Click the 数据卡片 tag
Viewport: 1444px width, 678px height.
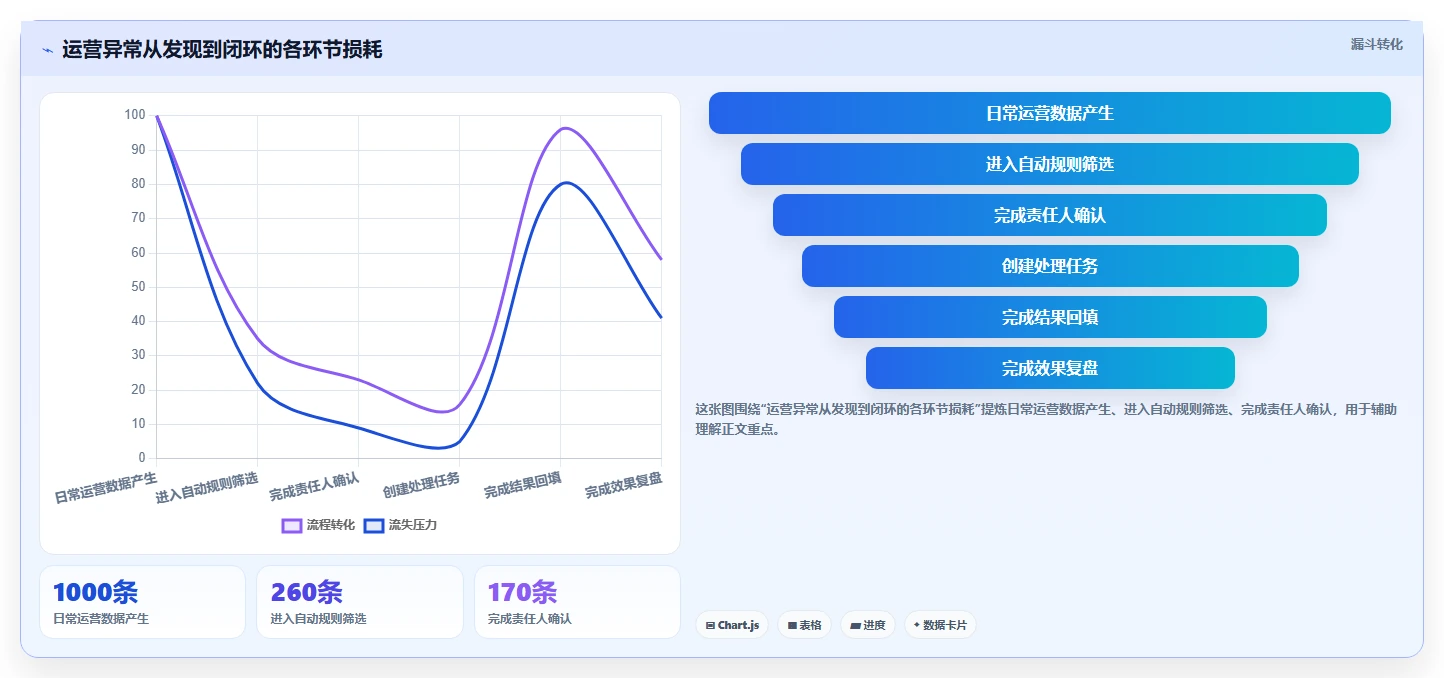[940, 625]
